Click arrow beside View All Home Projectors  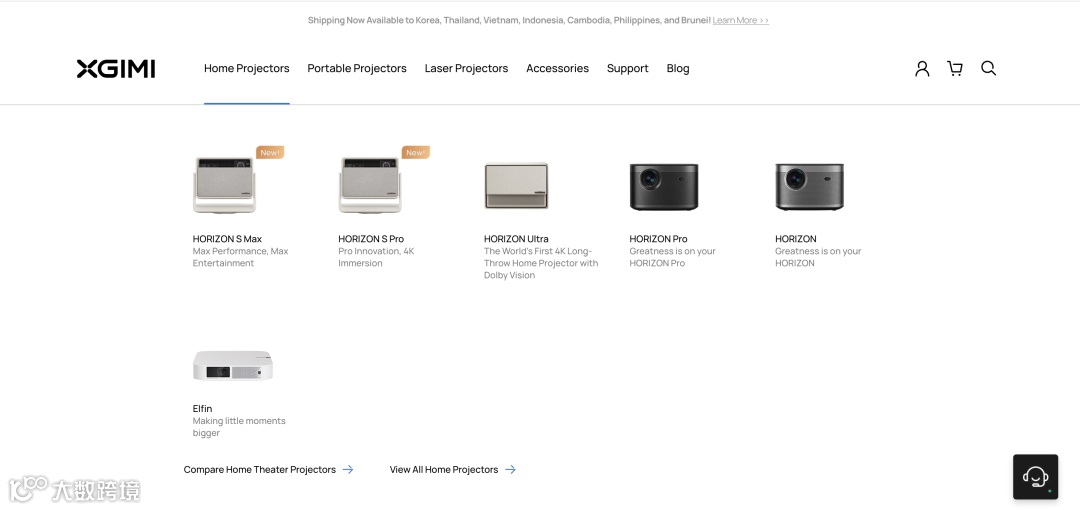point(510,469)
